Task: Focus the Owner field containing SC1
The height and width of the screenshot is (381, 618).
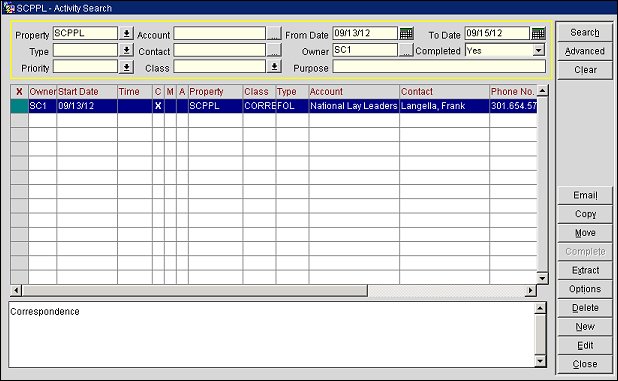Action: click(365, 50)
